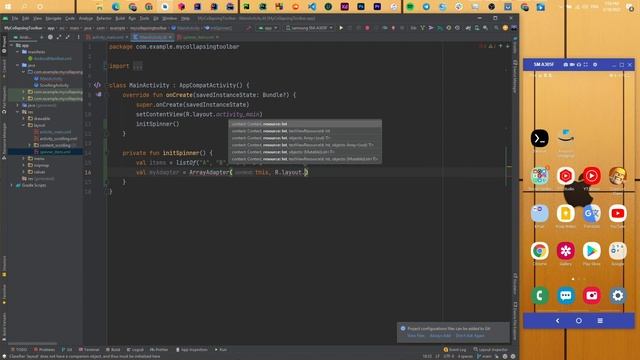Open the Run tool window
Screen dimensions: 640x360
pos(221,350)
